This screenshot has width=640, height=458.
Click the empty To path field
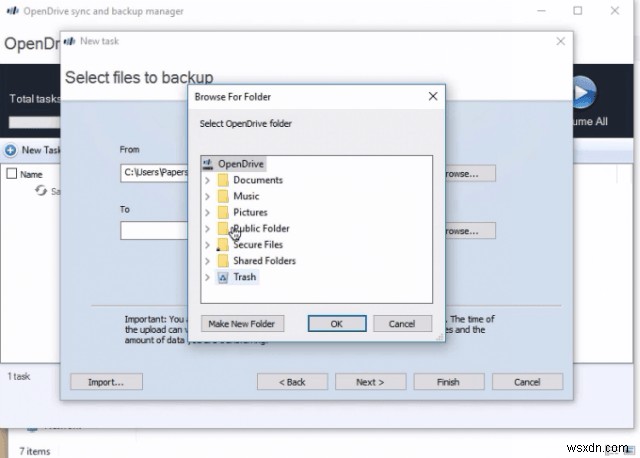154,231
